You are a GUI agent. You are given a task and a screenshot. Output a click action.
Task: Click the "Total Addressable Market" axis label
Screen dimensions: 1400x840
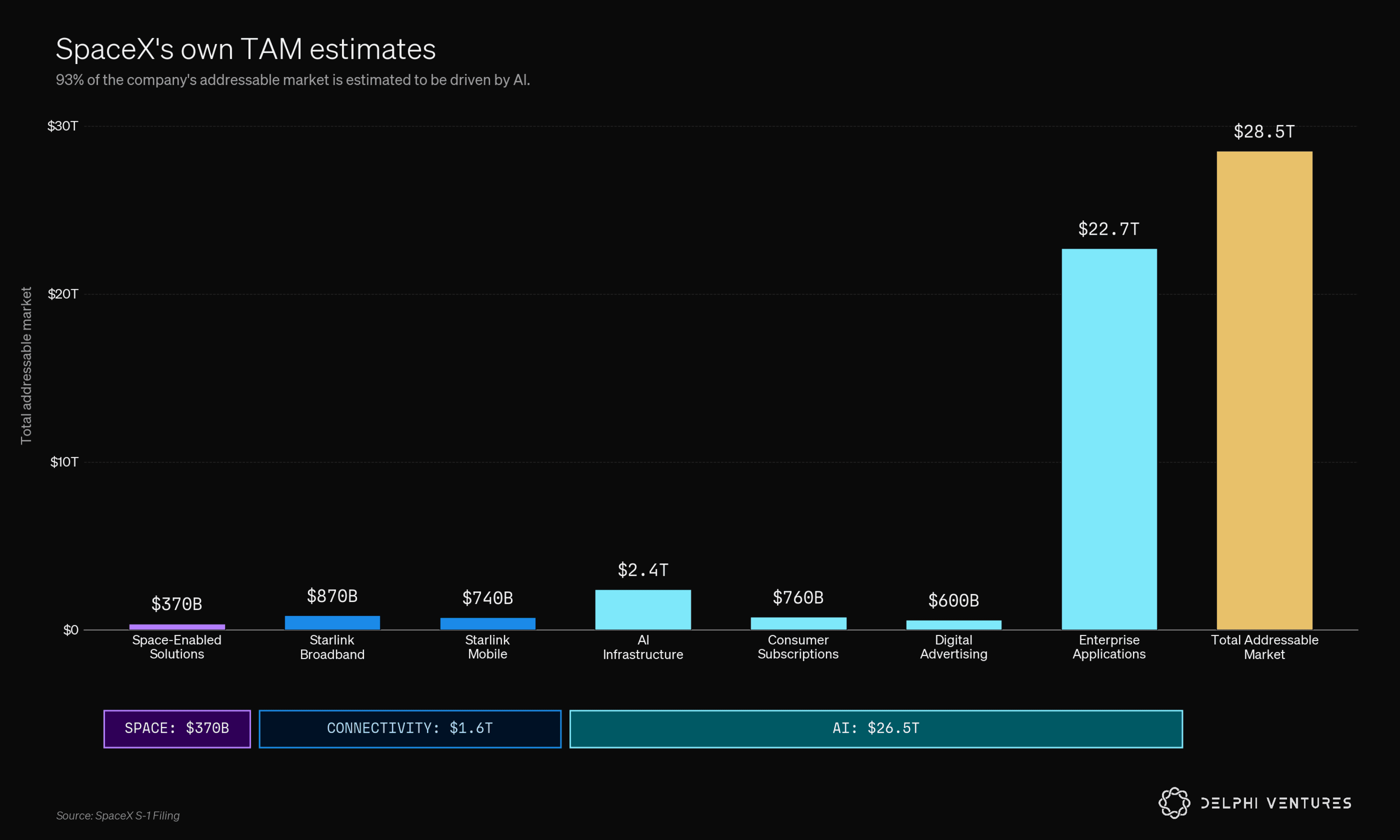[1264, 647]
